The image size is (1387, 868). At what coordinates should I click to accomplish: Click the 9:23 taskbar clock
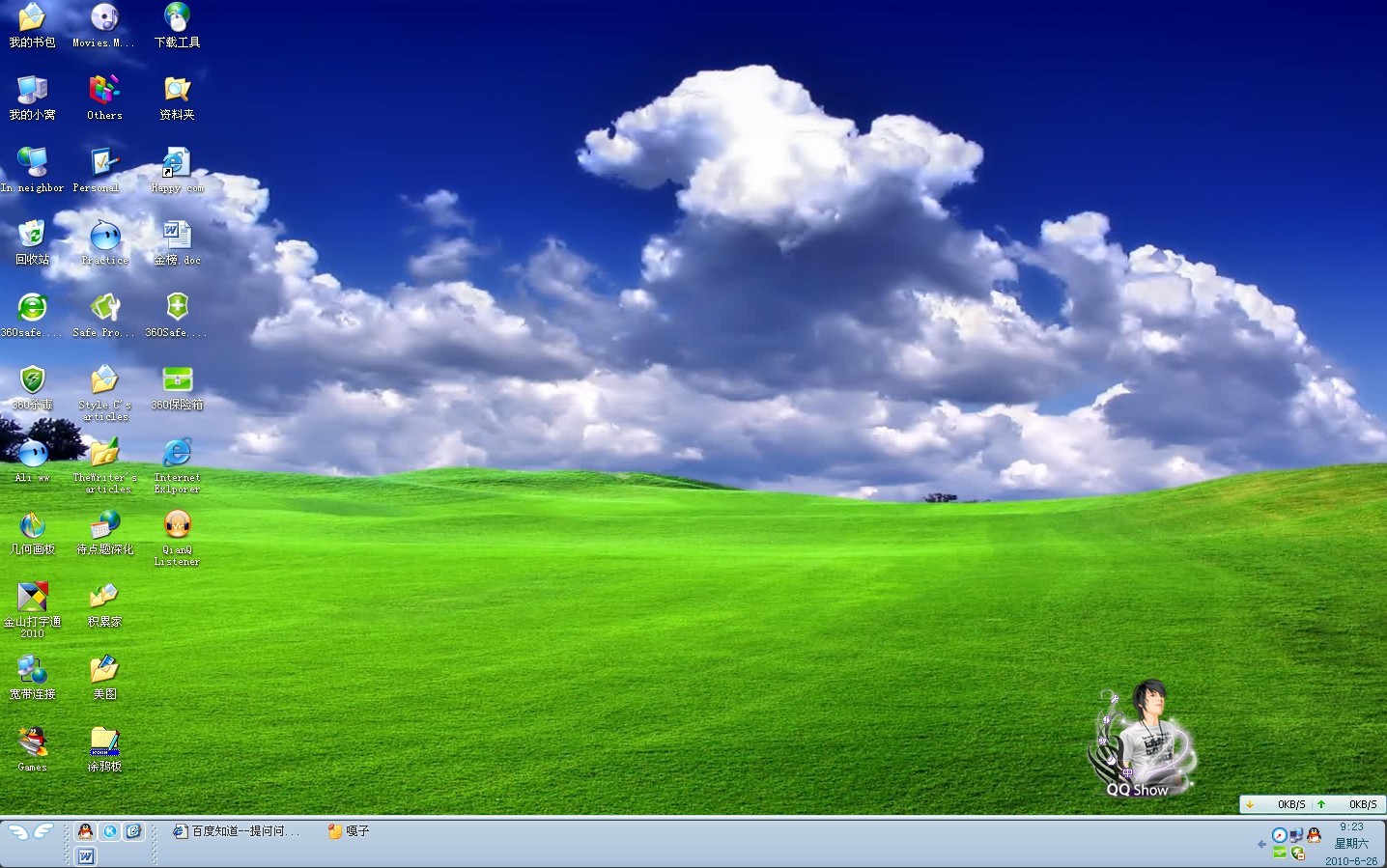[1351, 826]
